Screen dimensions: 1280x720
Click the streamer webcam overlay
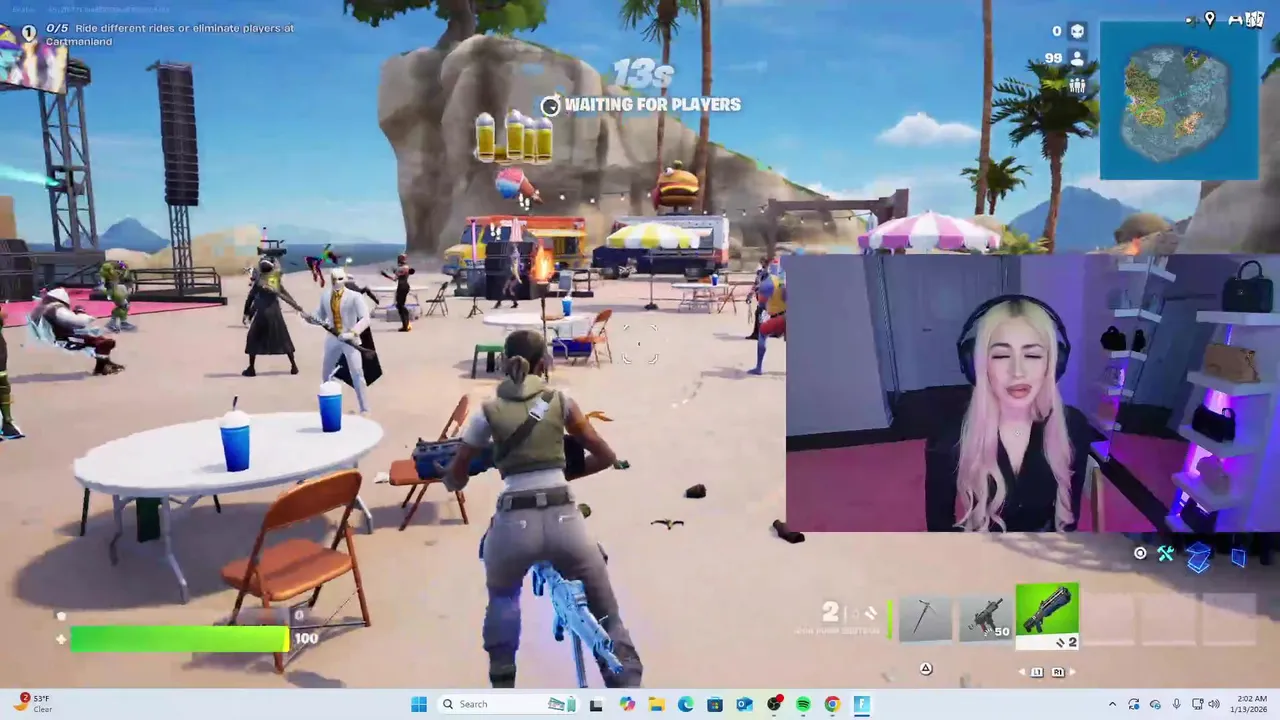tap(1032, 393)
